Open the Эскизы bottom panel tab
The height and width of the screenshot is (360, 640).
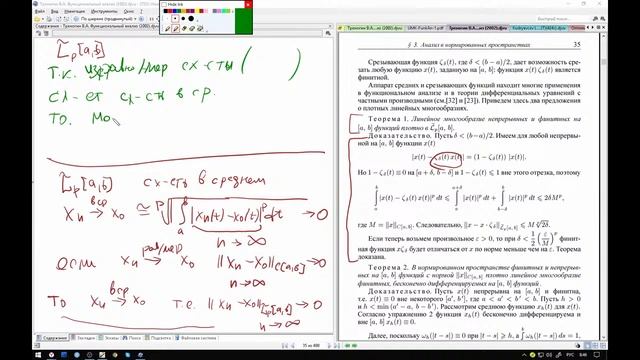(x=109, y=338)
